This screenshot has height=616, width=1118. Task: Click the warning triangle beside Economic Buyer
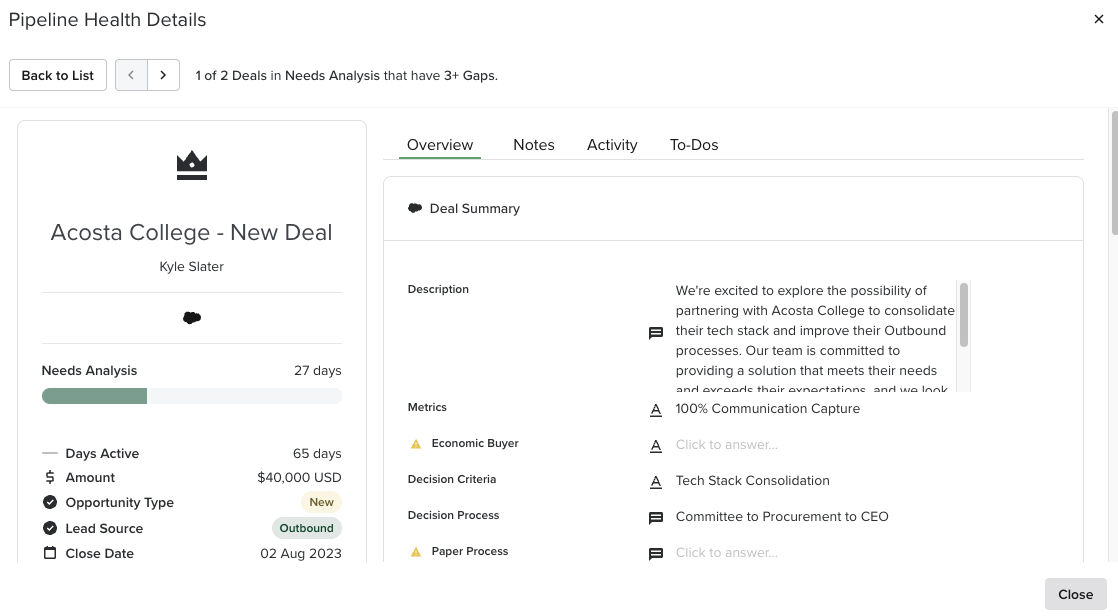point(416,442)
